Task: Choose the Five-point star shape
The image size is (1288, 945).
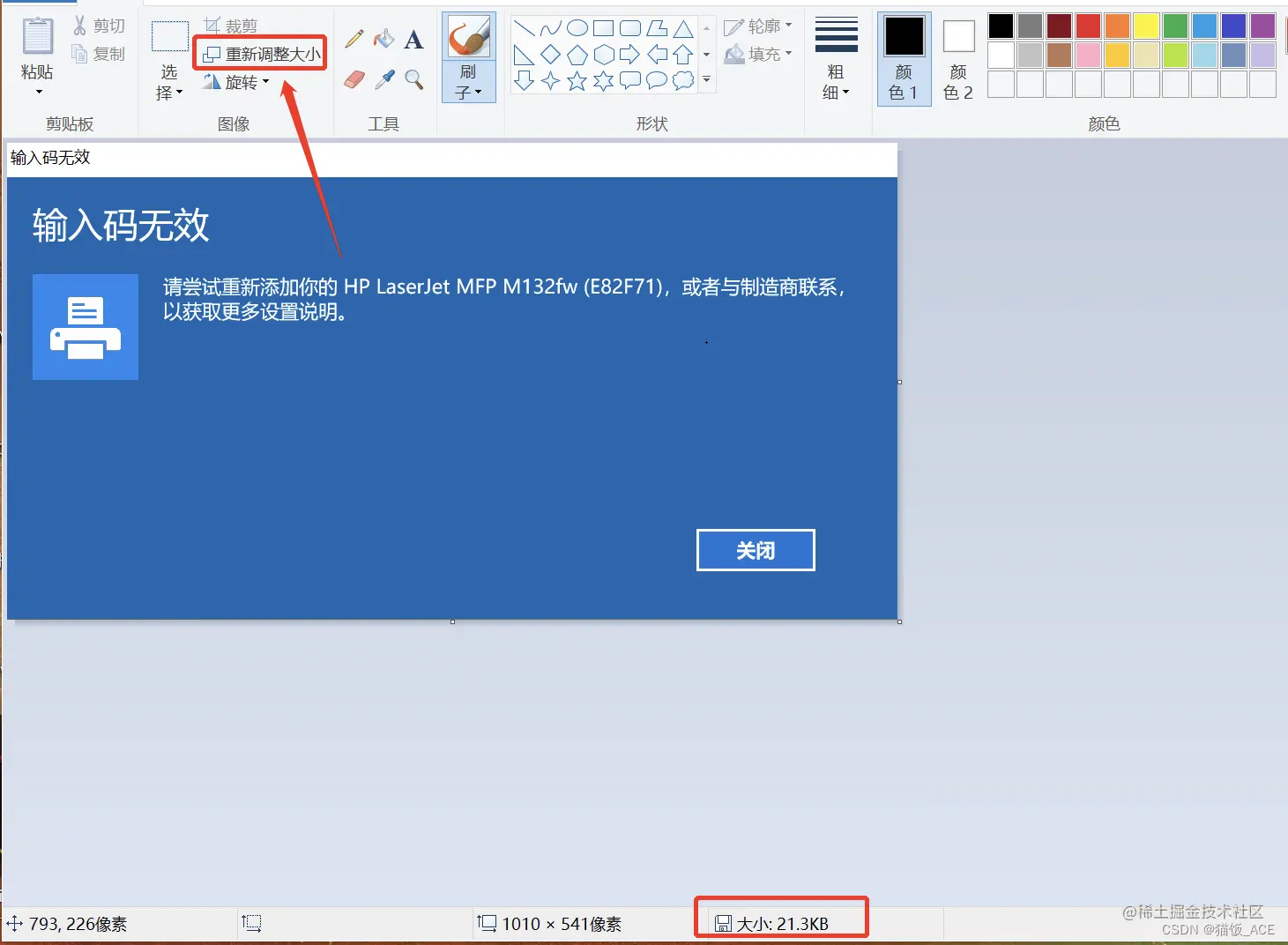Action: coord(577,81)
